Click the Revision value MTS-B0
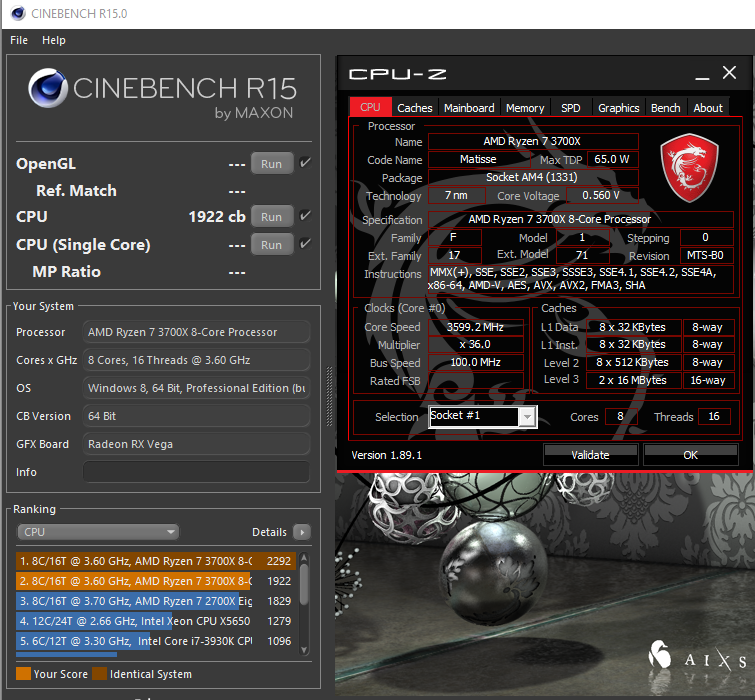Screen dimensions: 755x700 click(706, 255)
